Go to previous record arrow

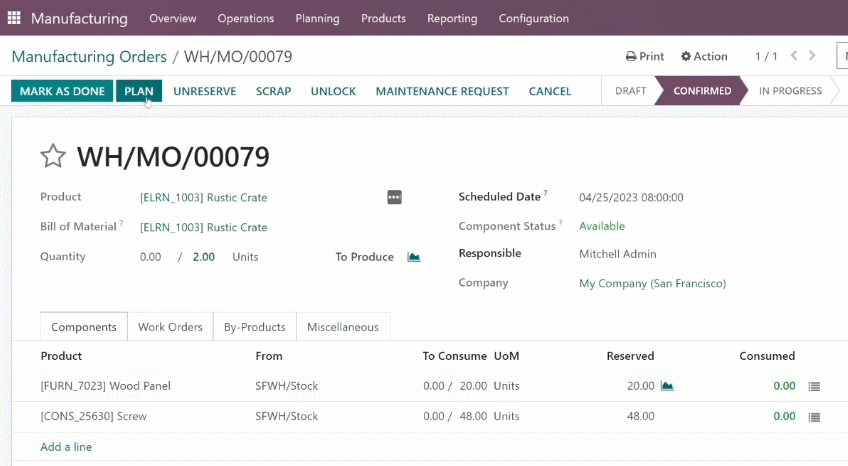[794, 55]
